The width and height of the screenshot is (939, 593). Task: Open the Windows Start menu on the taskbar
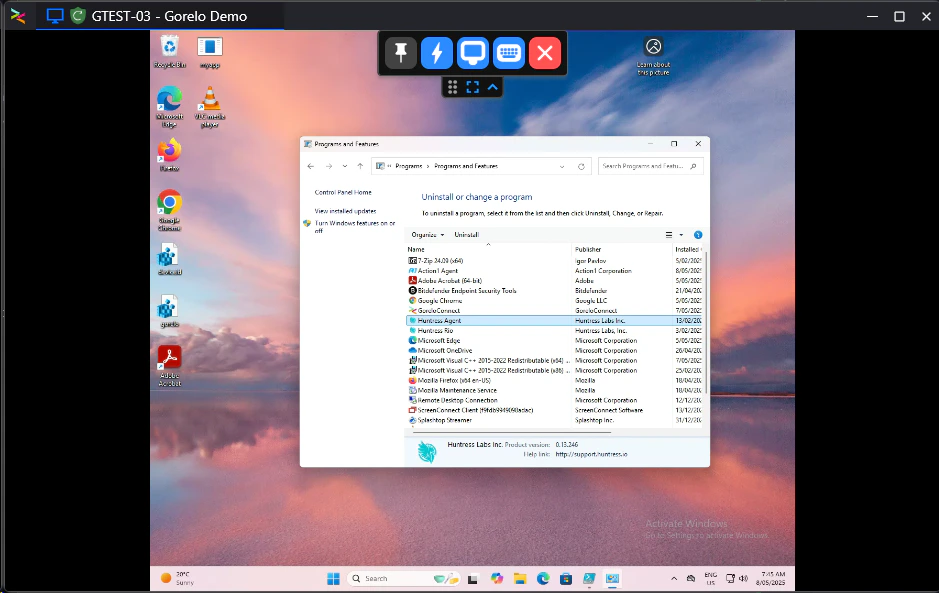coord(333,578)
